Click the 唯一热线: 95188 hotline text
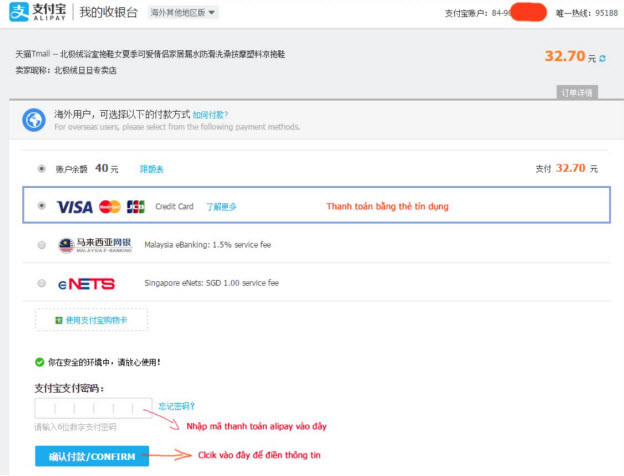The height and width of the screenshot is (476, 624). (x=587, y=13)
